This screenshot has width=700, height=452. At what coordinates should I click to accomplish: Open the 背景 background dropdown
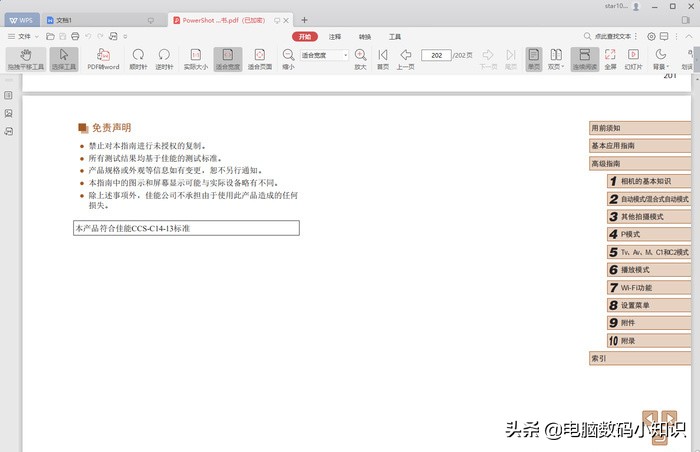pos(660,58)
